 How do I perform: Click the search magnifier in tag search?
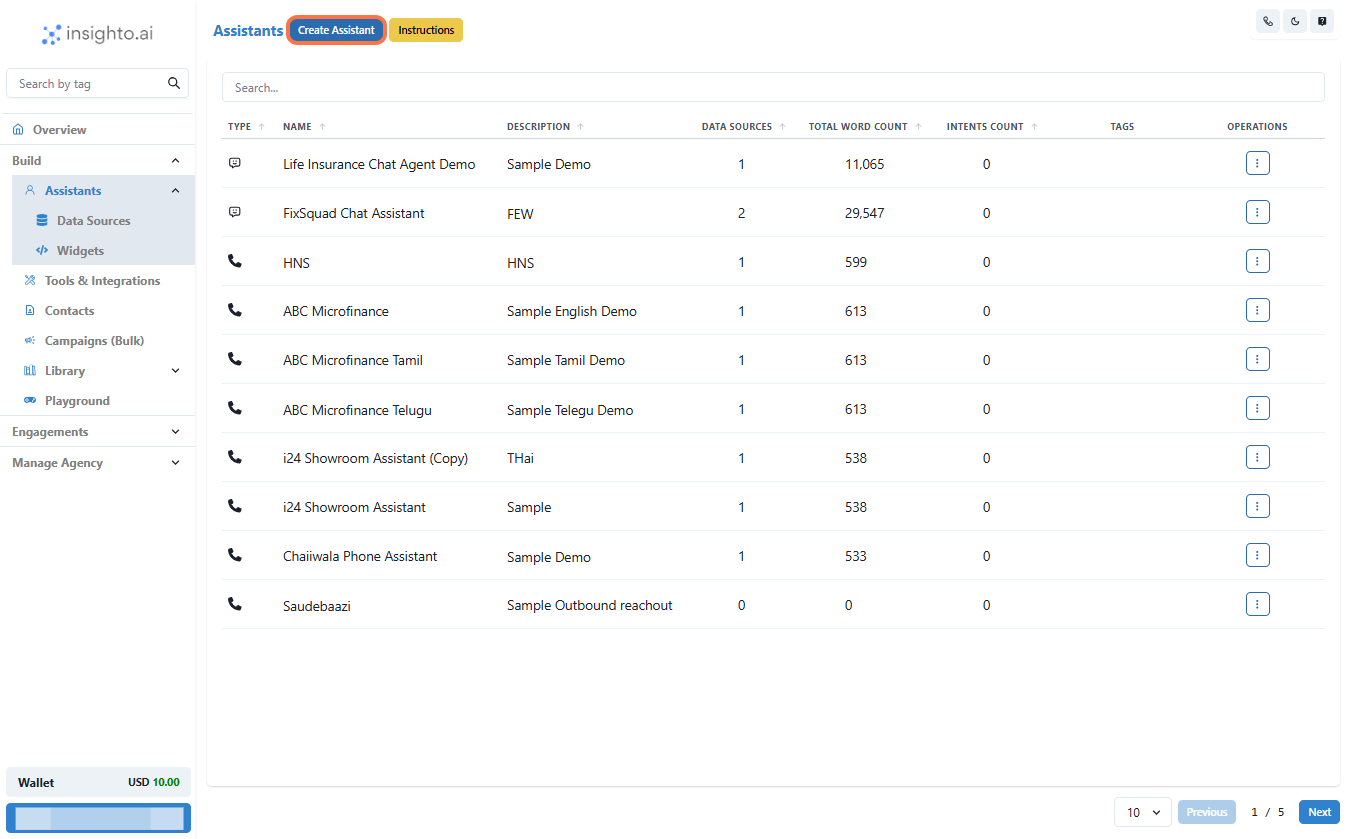click(x=174, y=84)
